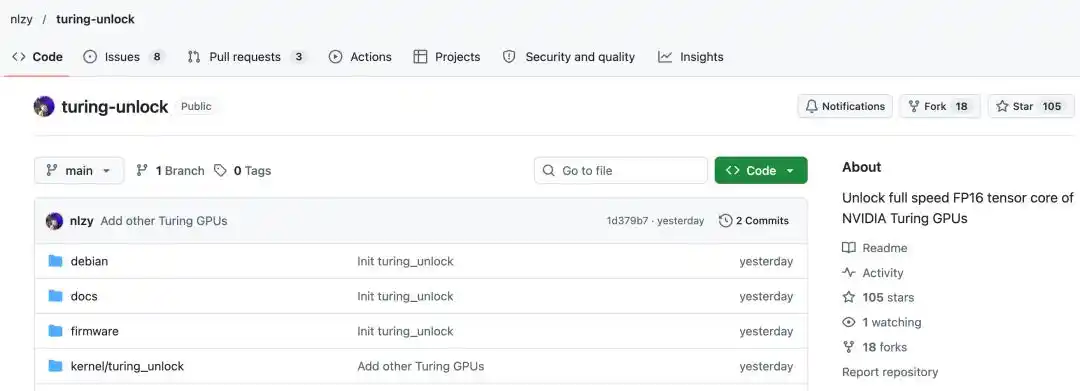Click the Activity pulse icon

point(849,273)
